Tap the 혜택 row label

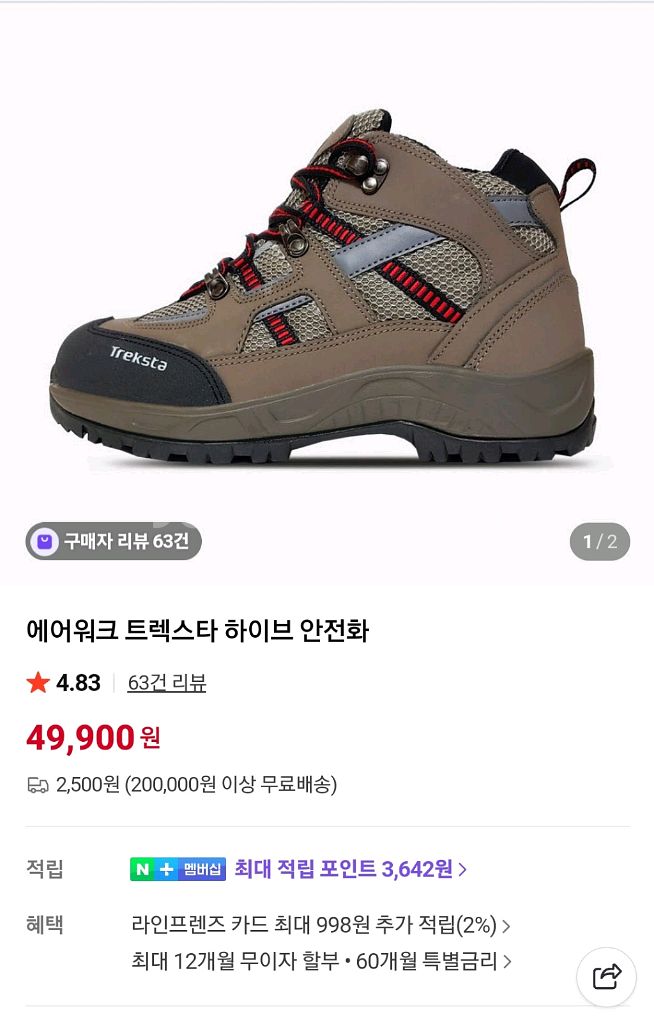point(44,925)
